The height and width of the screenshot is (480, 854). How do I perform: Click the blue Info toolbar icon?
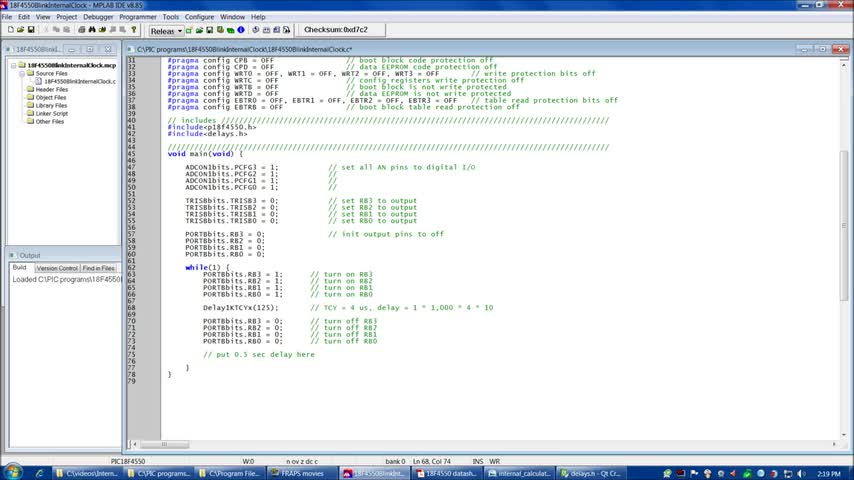point(241,31)
